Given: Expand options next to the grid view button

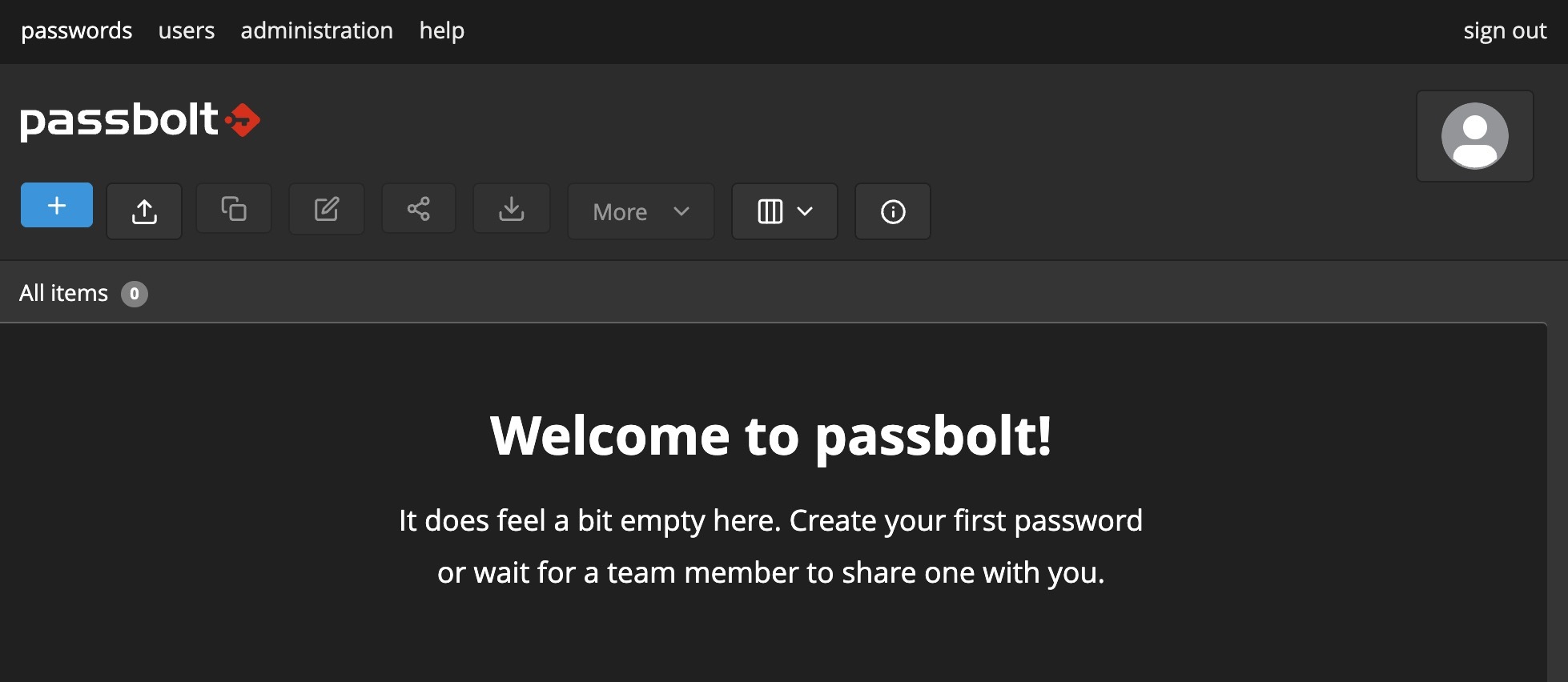Looking at the screenshot, I should (806, 211).
